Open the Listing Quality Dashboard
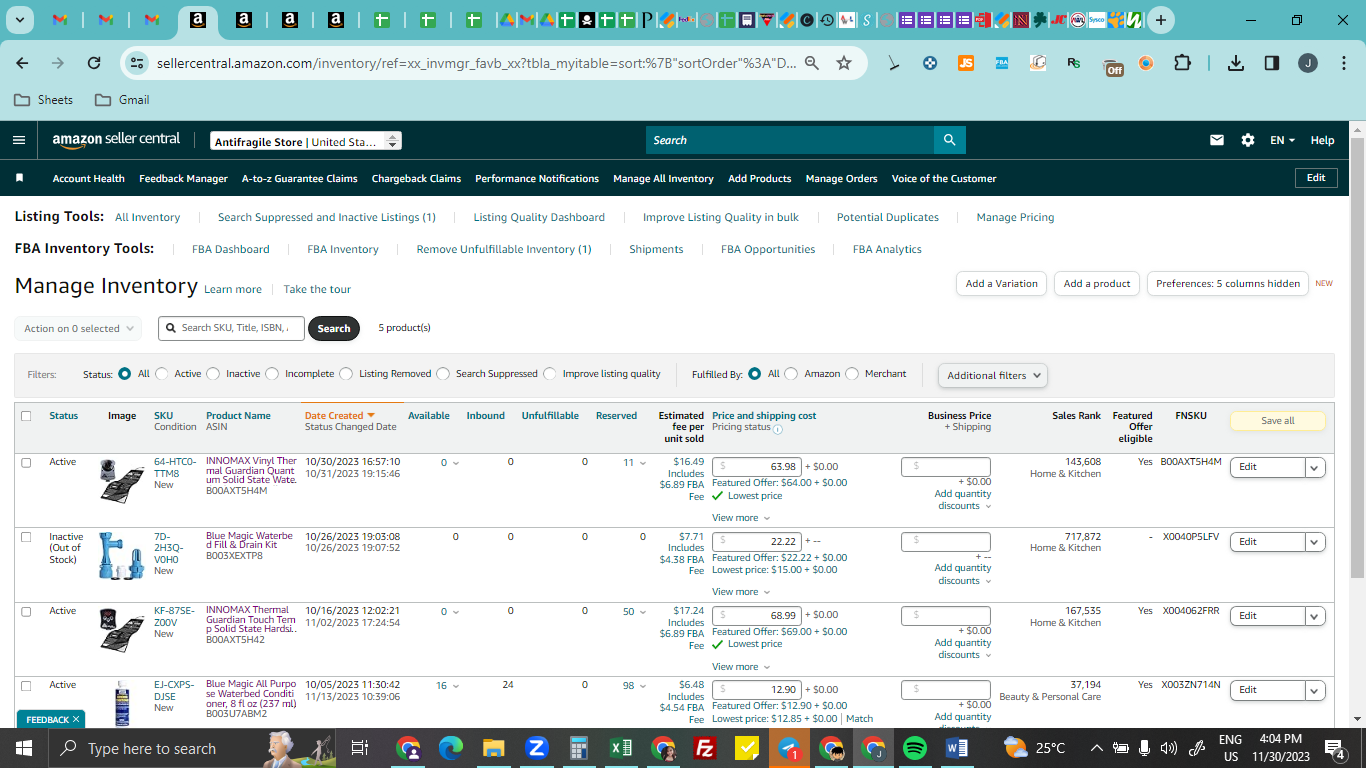The image size is (1366, 768). [x=539, y=217]
